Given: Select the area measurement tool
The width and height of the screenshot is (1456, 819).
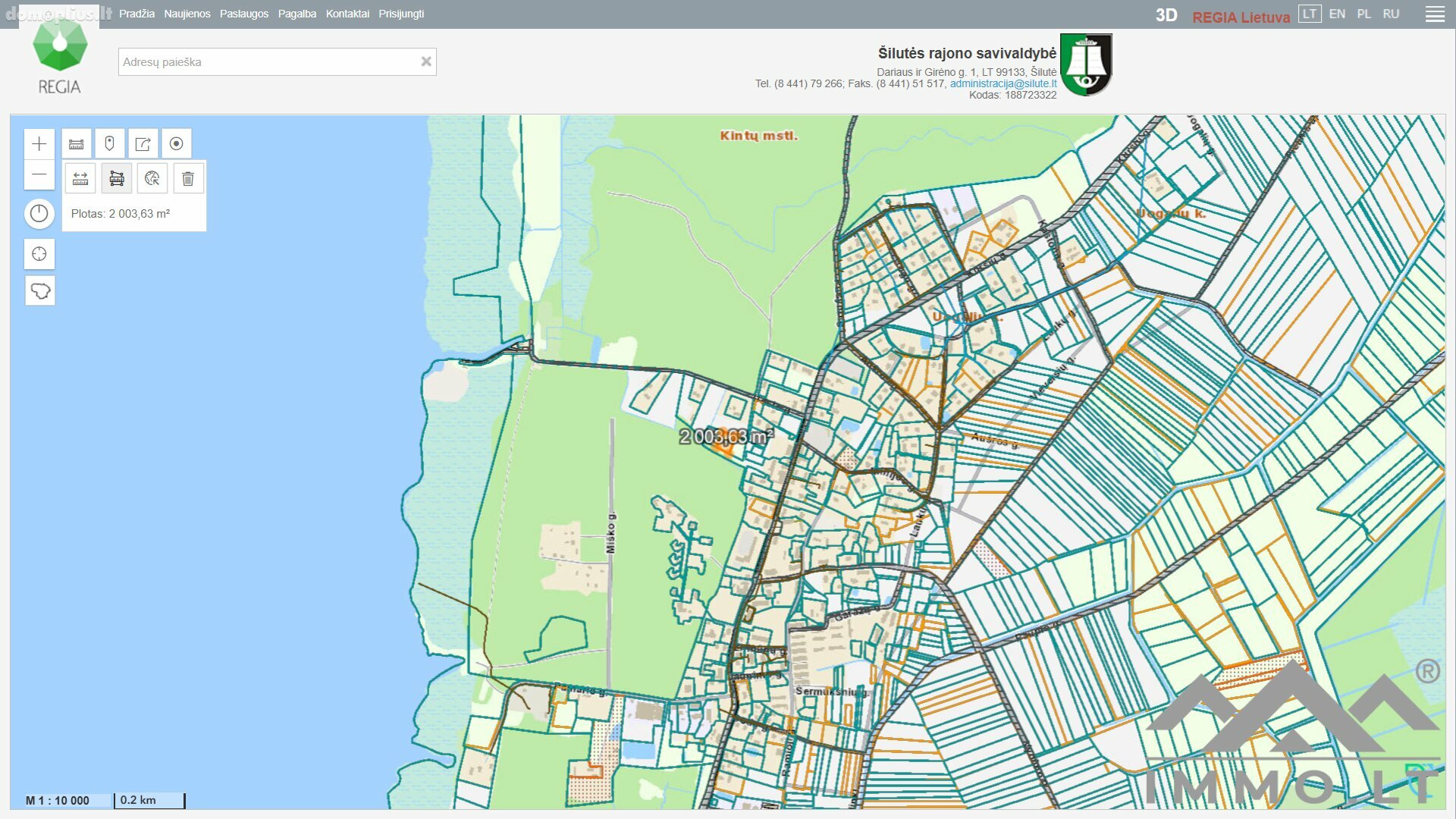Looking at the screenshot, I should pos(117,179).
